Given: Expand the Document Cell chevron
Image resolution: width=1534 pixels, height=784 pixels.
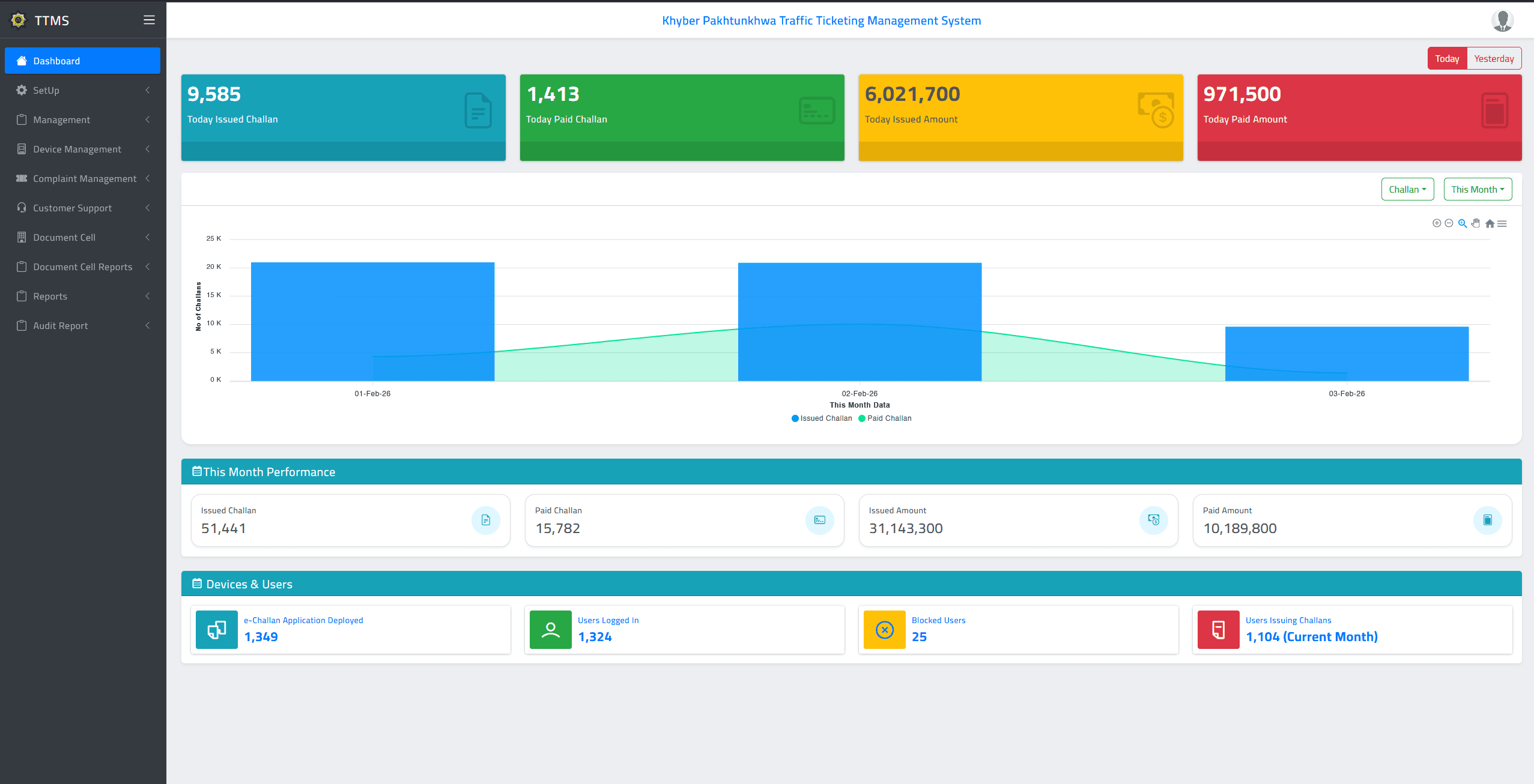Looking at the screenshot, I should coord(148,237).
